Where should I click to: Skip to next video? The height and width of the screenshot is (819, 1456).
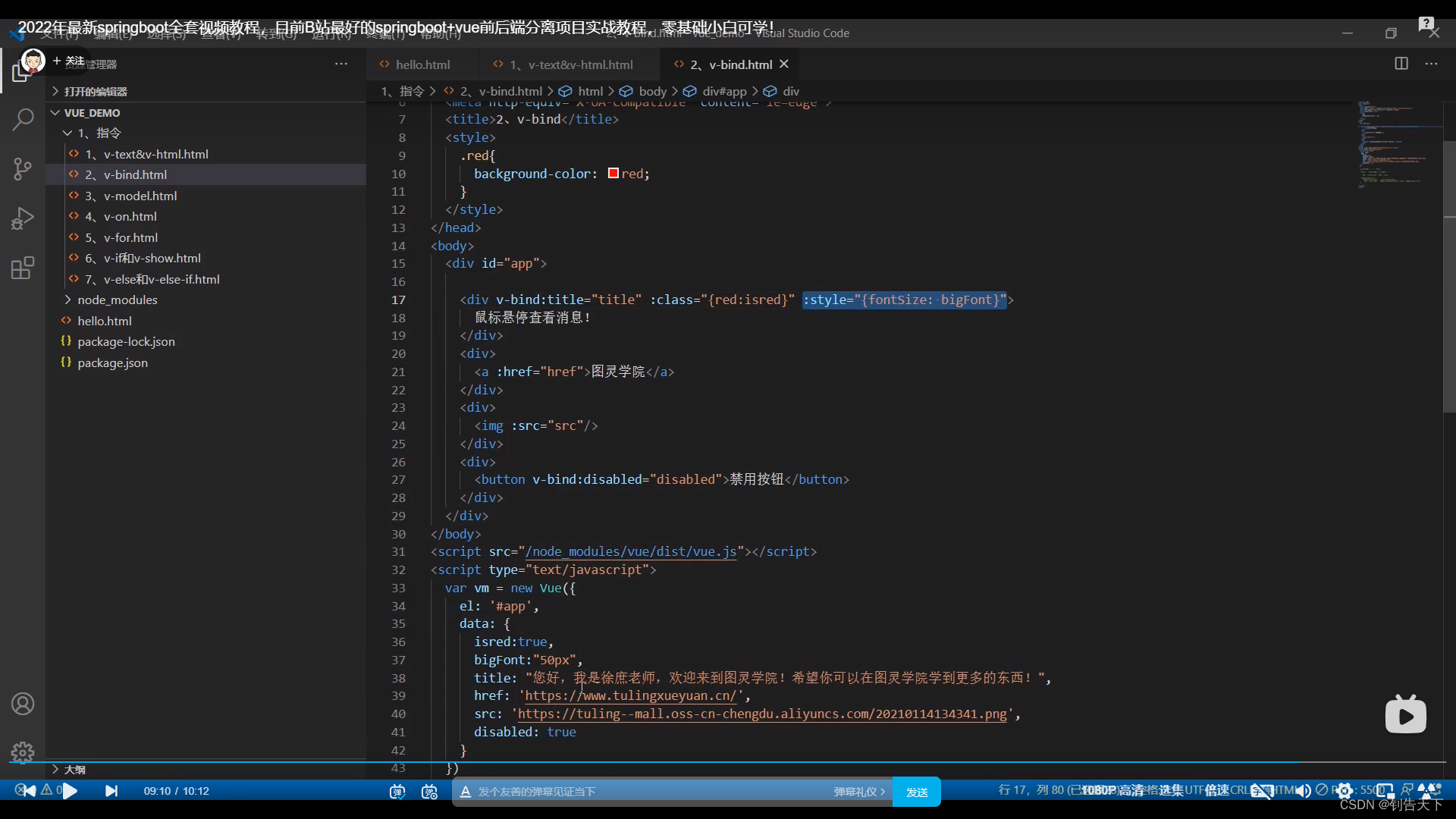pos(111,791)
